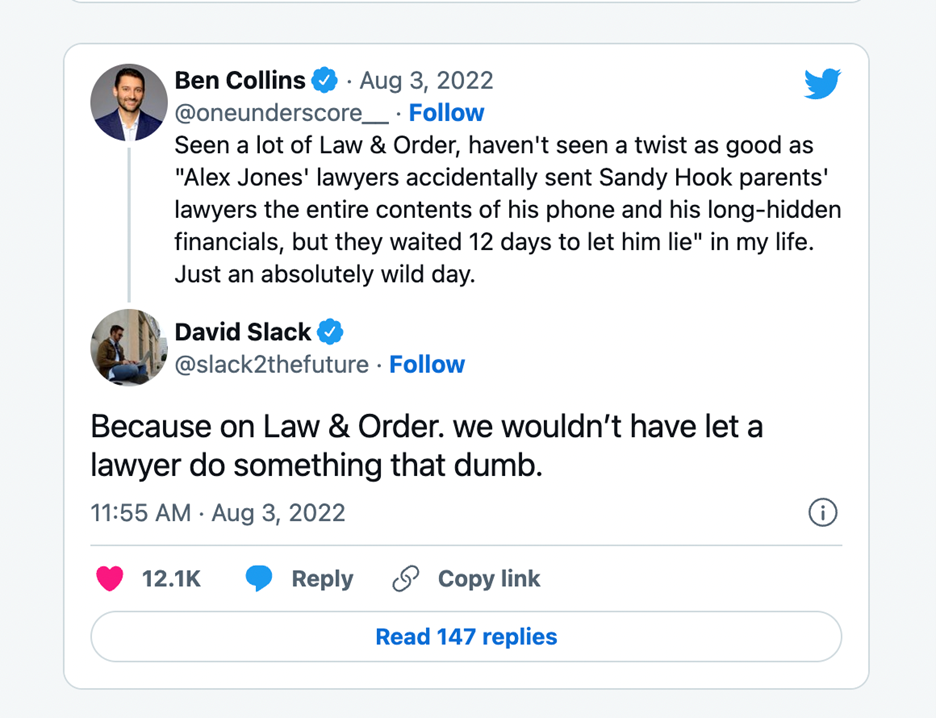
Task: Click the blue reply bubble icon
Action: pos(258,578)
